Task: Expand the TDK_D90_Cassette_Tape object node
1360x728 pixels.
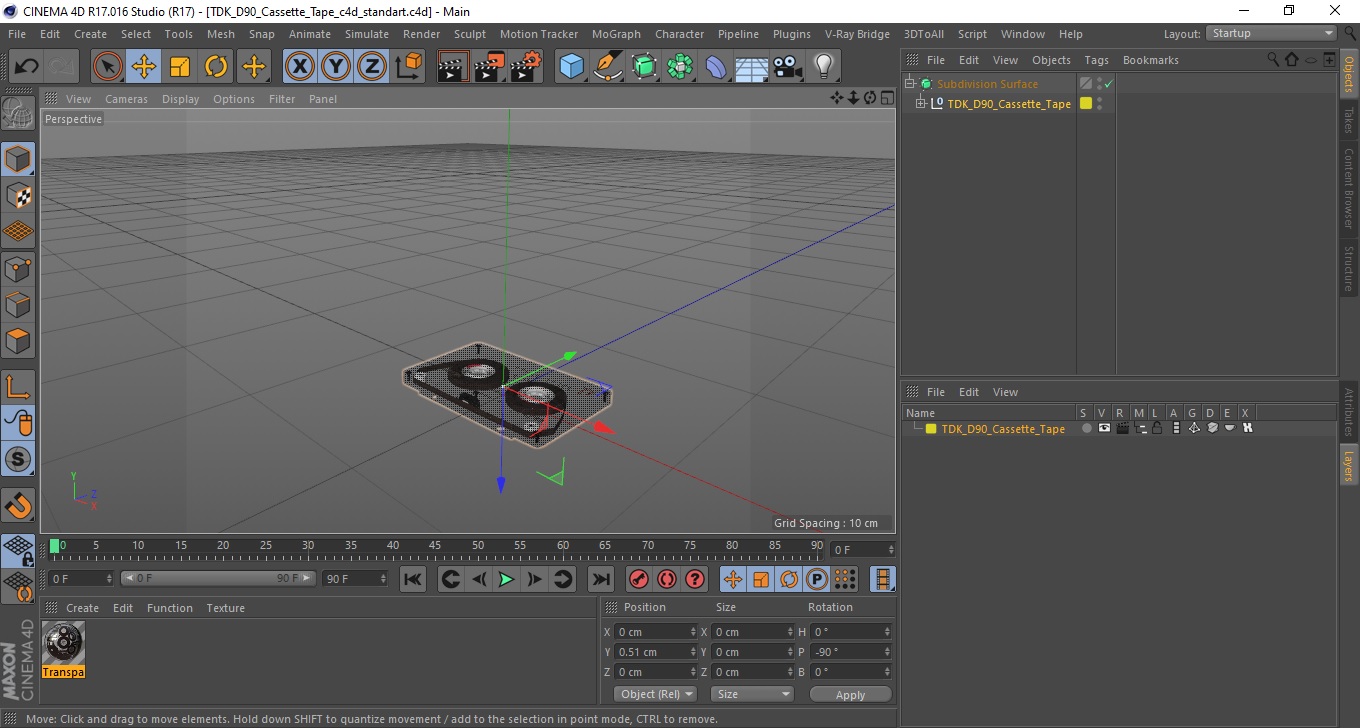Action: (x=921, y=103)
